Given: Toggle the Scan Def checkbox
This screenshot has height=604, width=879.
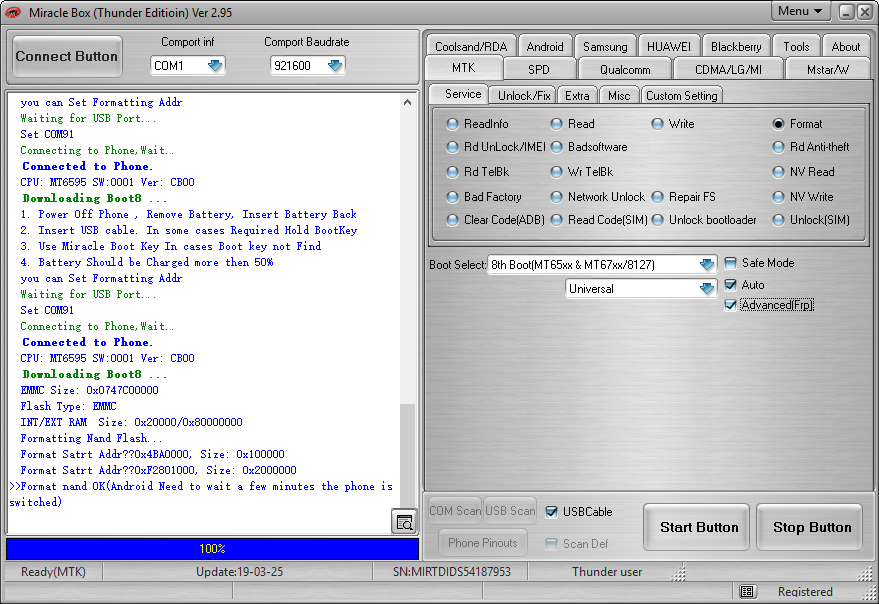Looking at the screenshot, I should pos(552,544).
